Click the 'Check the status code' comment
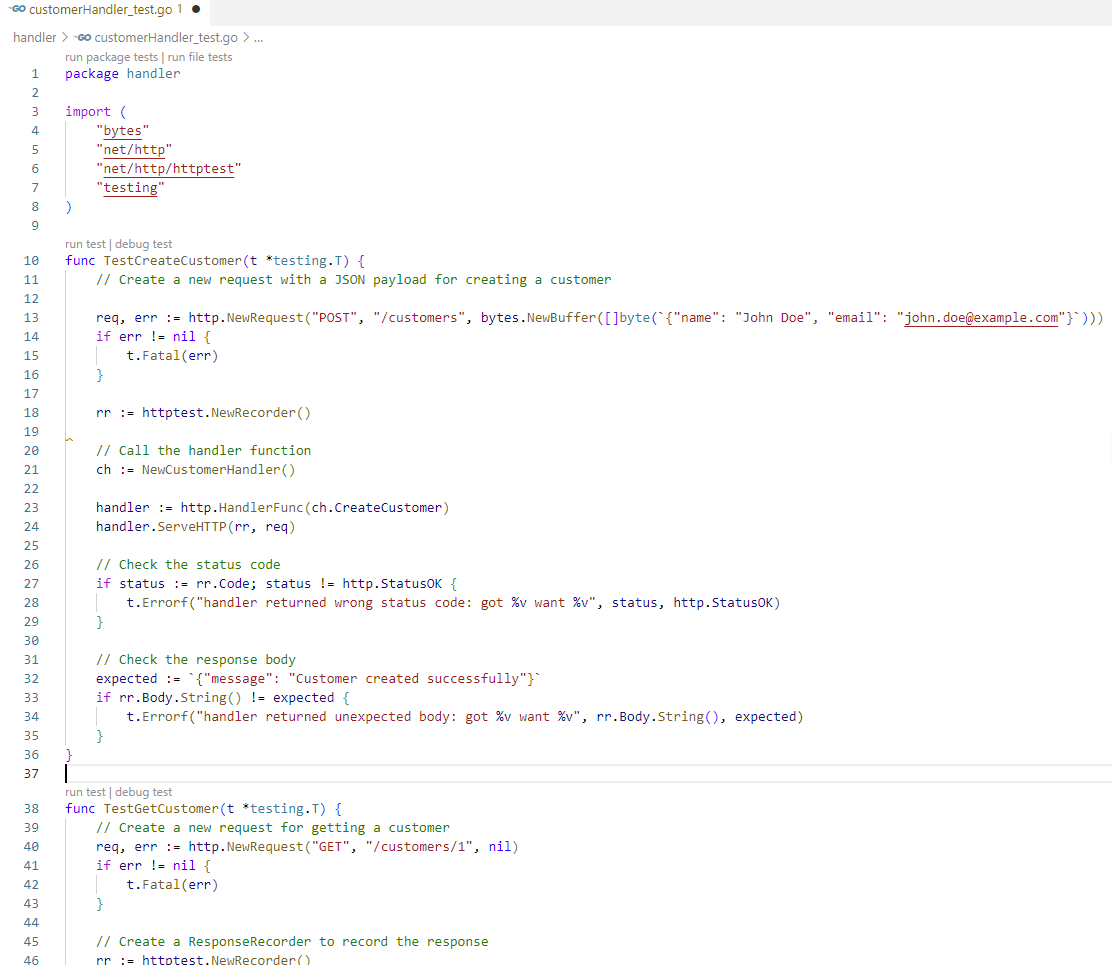 pos(188,565)
